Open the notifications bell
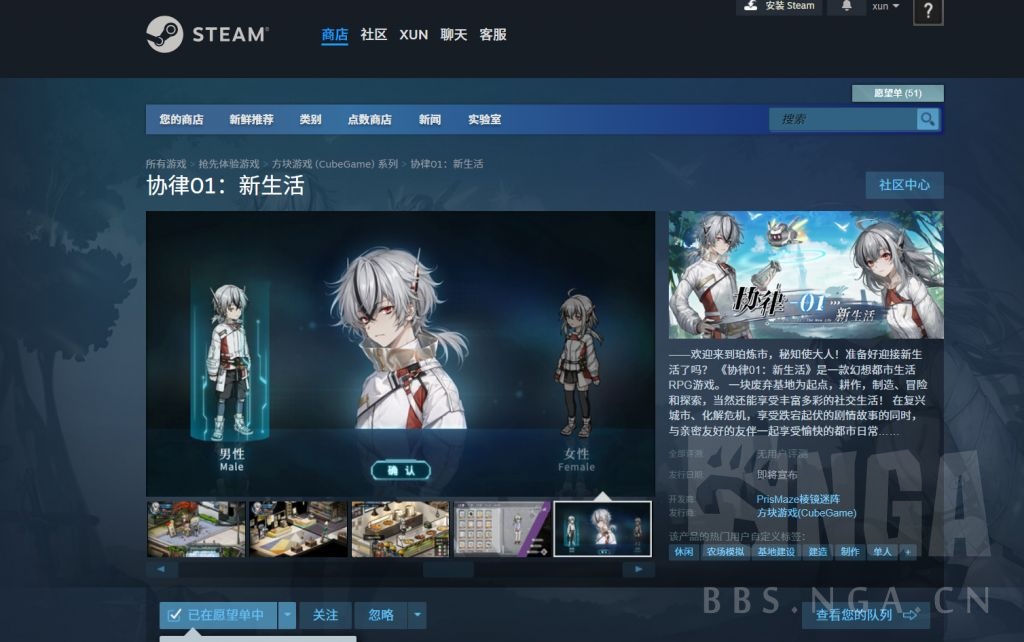Viewport: 1024px width, 642px height. (846, 6)
